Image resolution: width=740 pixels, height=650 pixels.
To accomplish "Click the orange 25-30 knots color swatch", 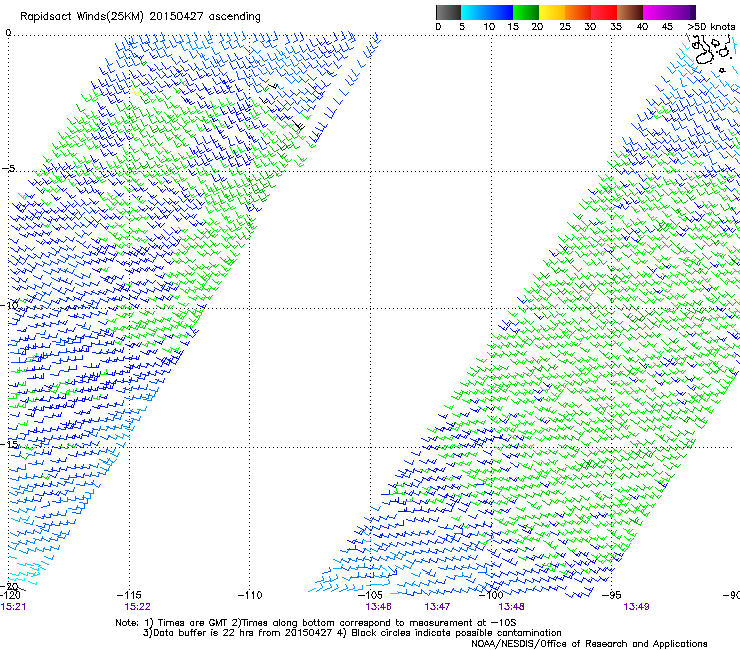I will 578,12.
